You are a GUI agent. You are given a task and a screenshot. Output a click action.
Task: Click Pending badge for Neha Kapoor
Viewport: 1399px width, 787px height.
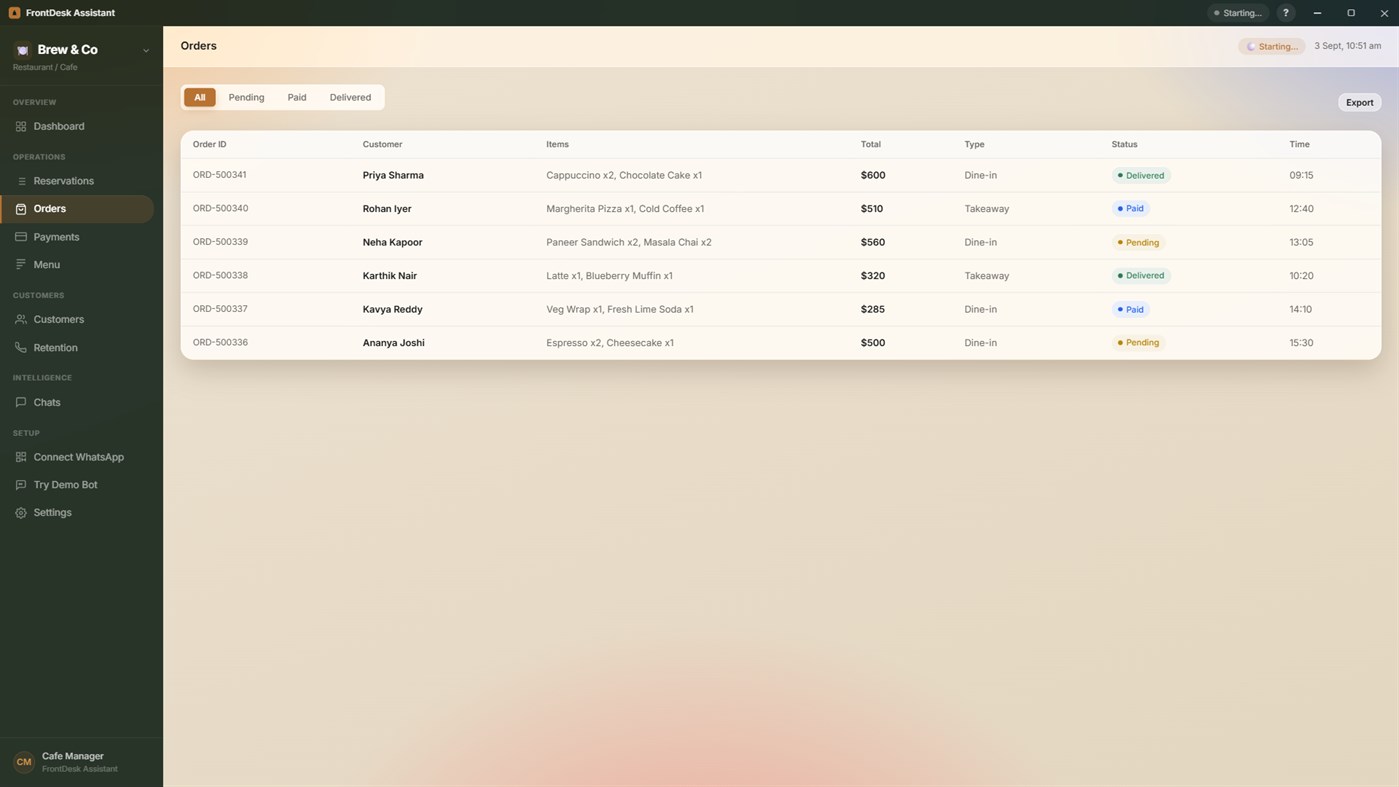pyautogui.click(x=1138, y=242)
